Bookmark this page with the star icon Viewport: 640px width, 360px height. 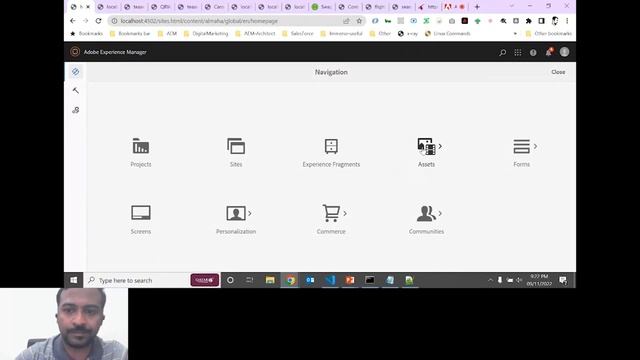pyautogui.click(x=359, y=21)
